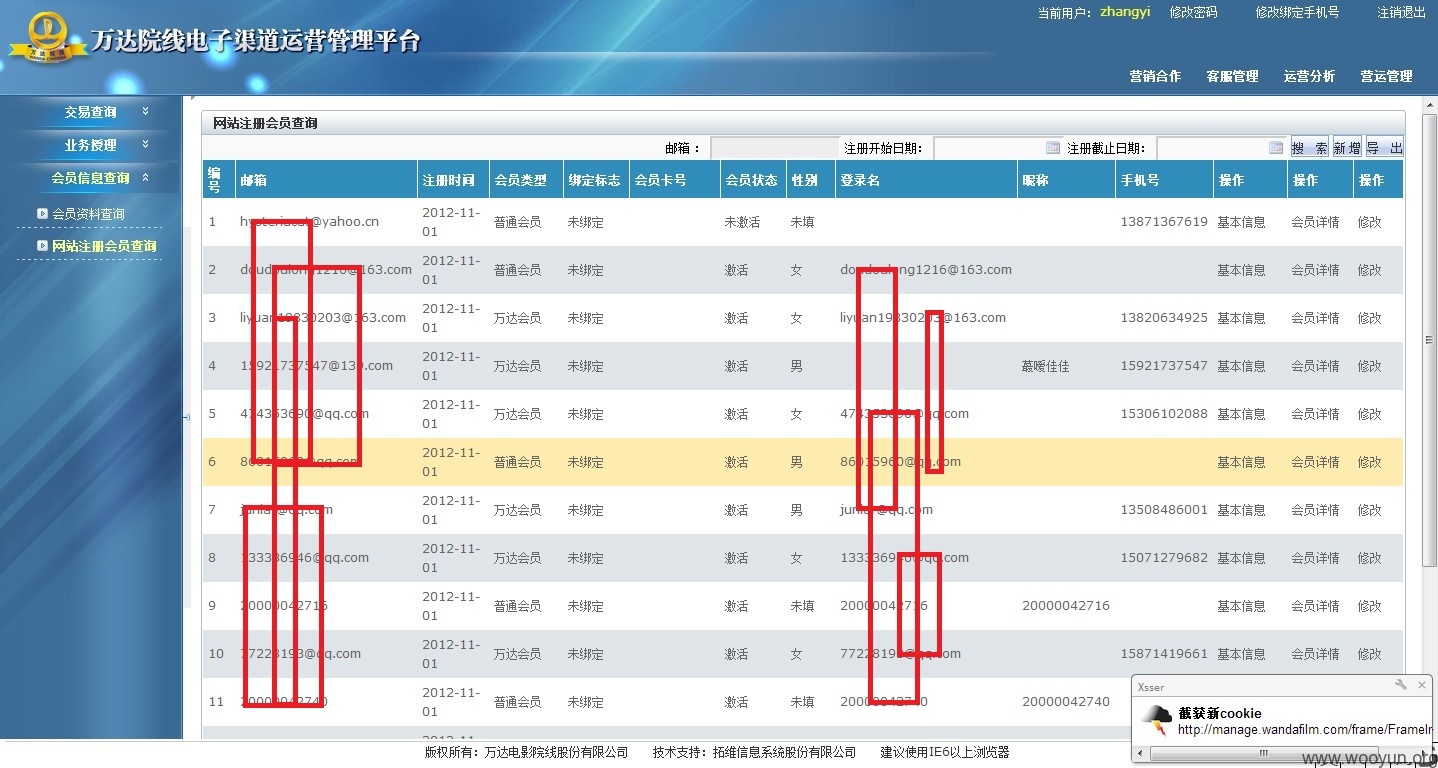Click the 搜索 search button
This screenshot has height=768, width=1438.
(x=1310, y=148)
